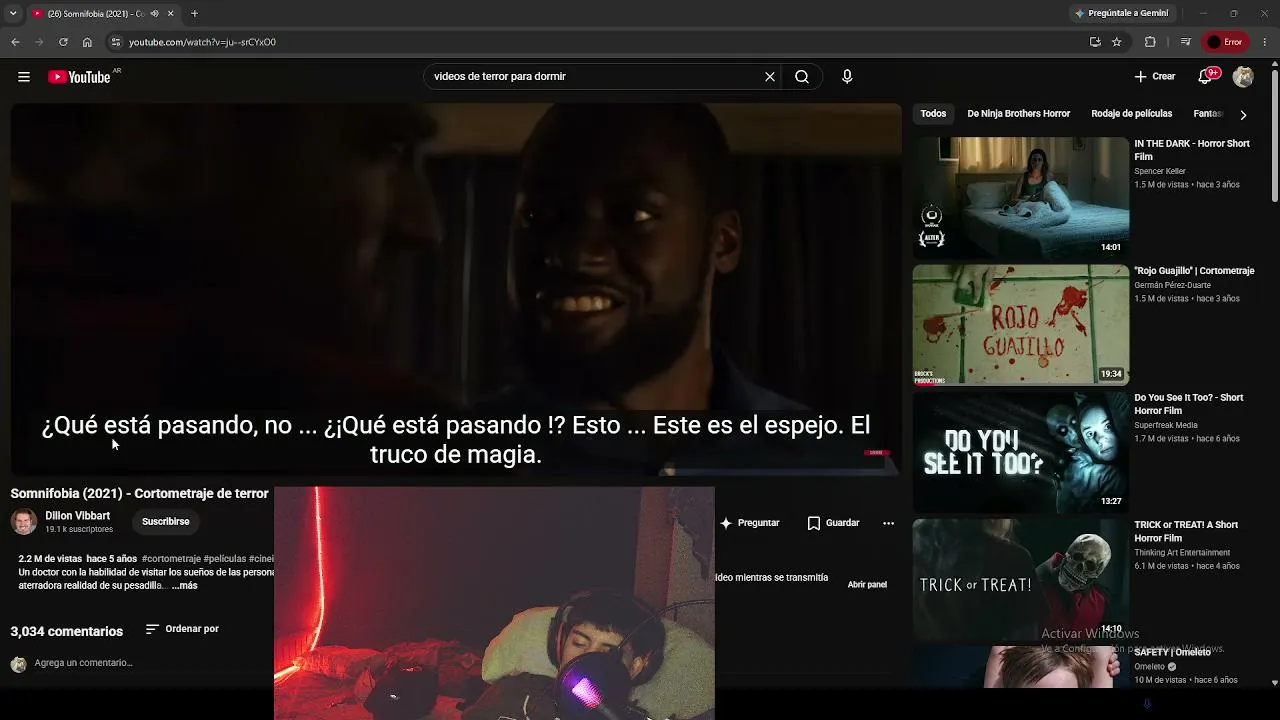The height and width of the screenshot is (720, 1280).
Task: Click the Do You See It Too? title
Action: (x=1189, y=404)
